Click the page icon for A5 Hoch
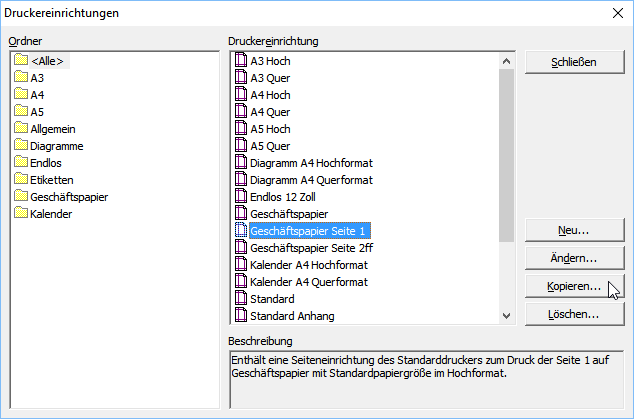The height and width of the screenshot is (419, 634). click(241, 128)
